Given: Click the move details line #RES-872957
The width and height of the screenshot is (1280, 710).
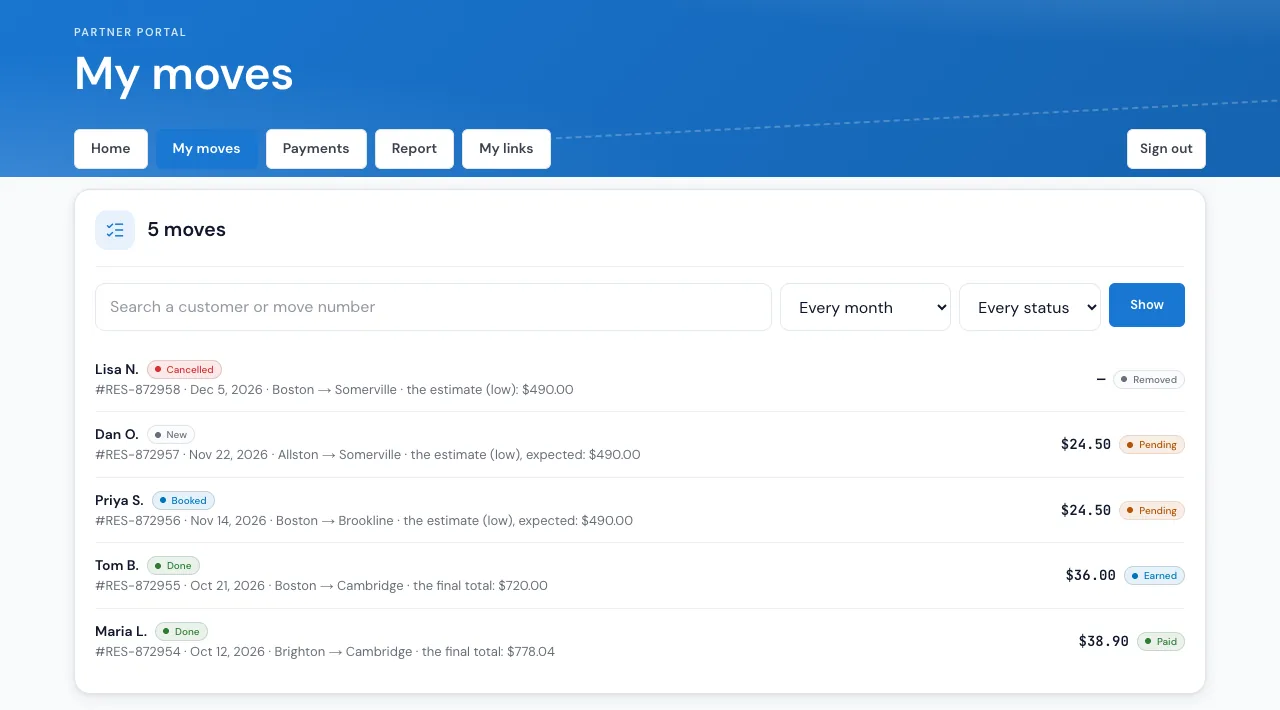Looking at the screenshot, I should 368,454.
